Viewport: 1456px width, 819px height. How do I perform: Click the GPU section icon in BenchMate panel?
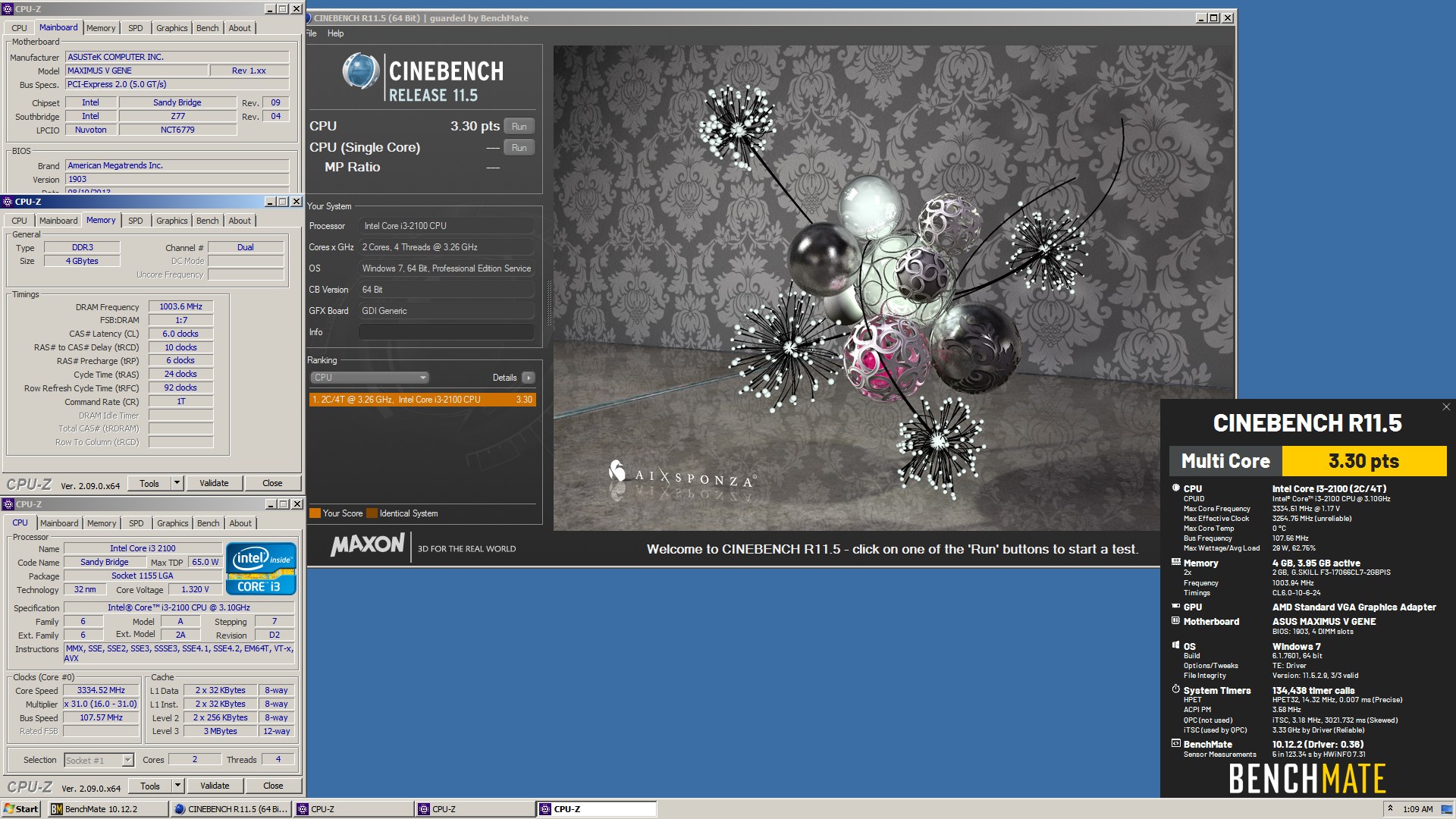click(1175, 607)
